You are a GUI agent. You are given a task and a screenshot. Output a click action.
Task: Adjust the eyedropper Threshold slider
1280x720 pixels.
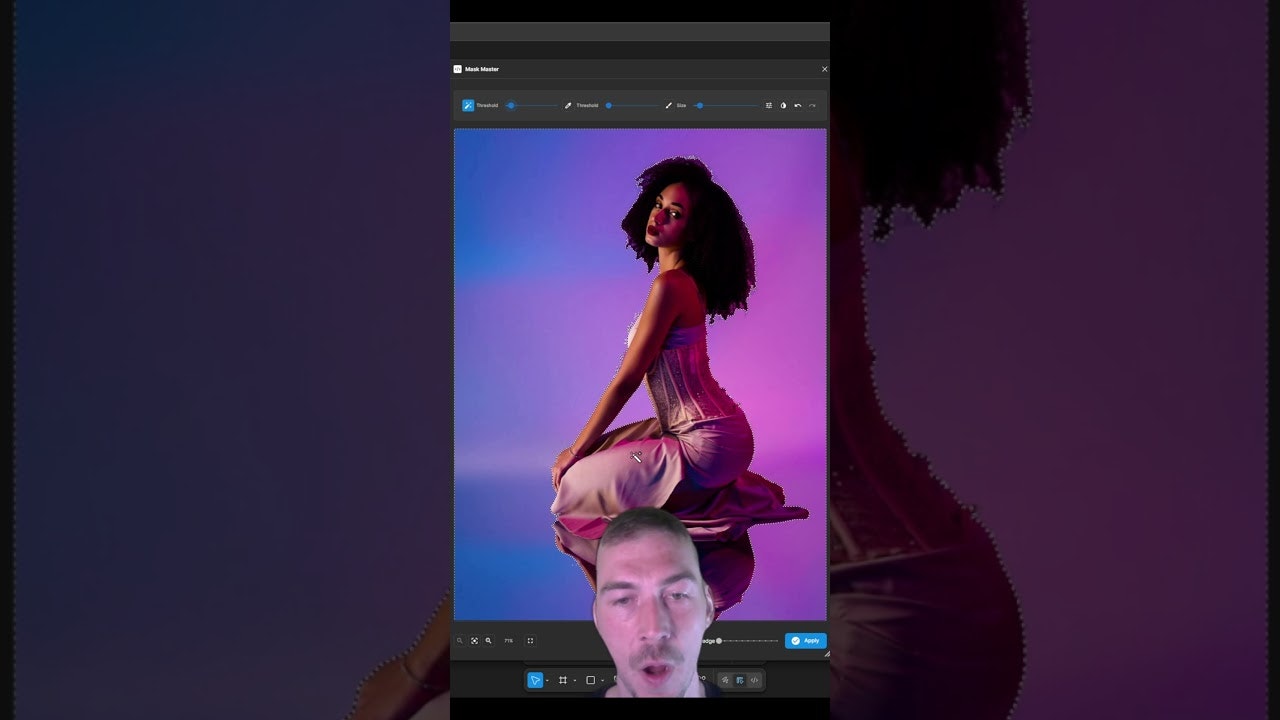click(x=631, y=105)
